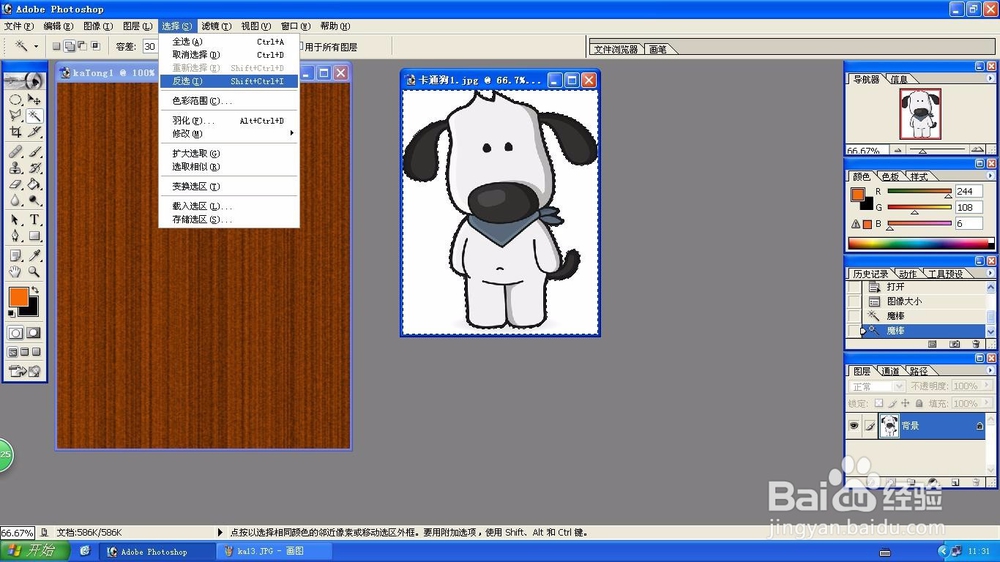Switch to 路径 tab
Image resolution: width=1000 pixels, height=562 pixels.
(918, 371)
